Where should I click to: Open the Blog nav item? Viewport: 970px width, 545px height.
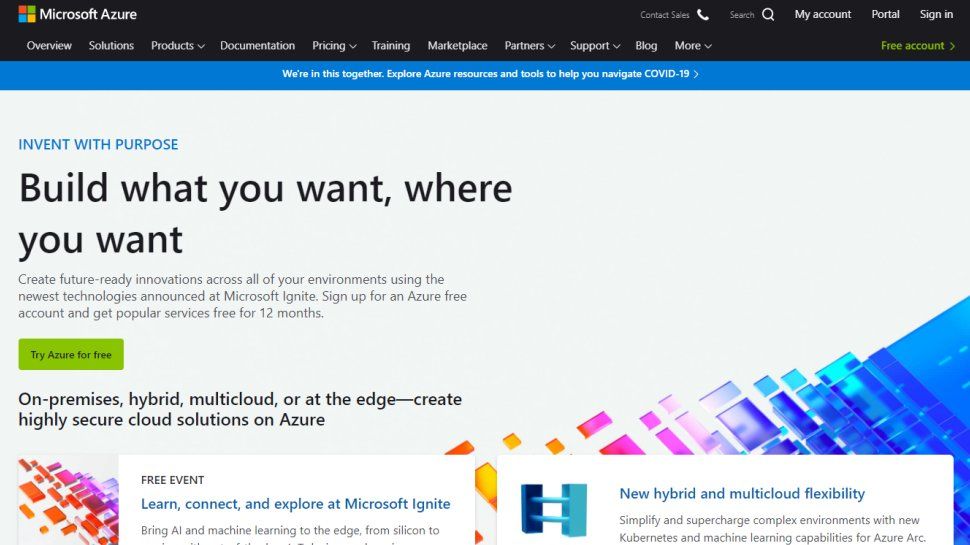(646, 46)
